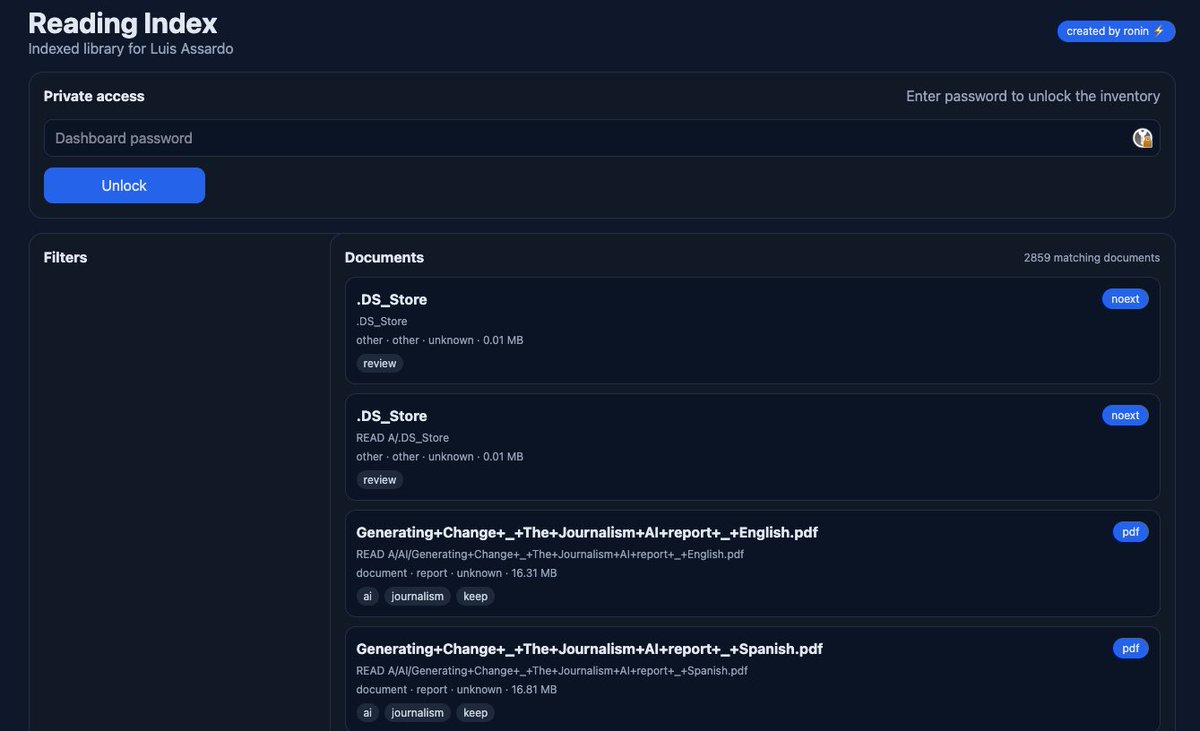Select the journalism tag on Spanish report card
The width and height of the screenshot is (1200, 731).
[418, 713]
